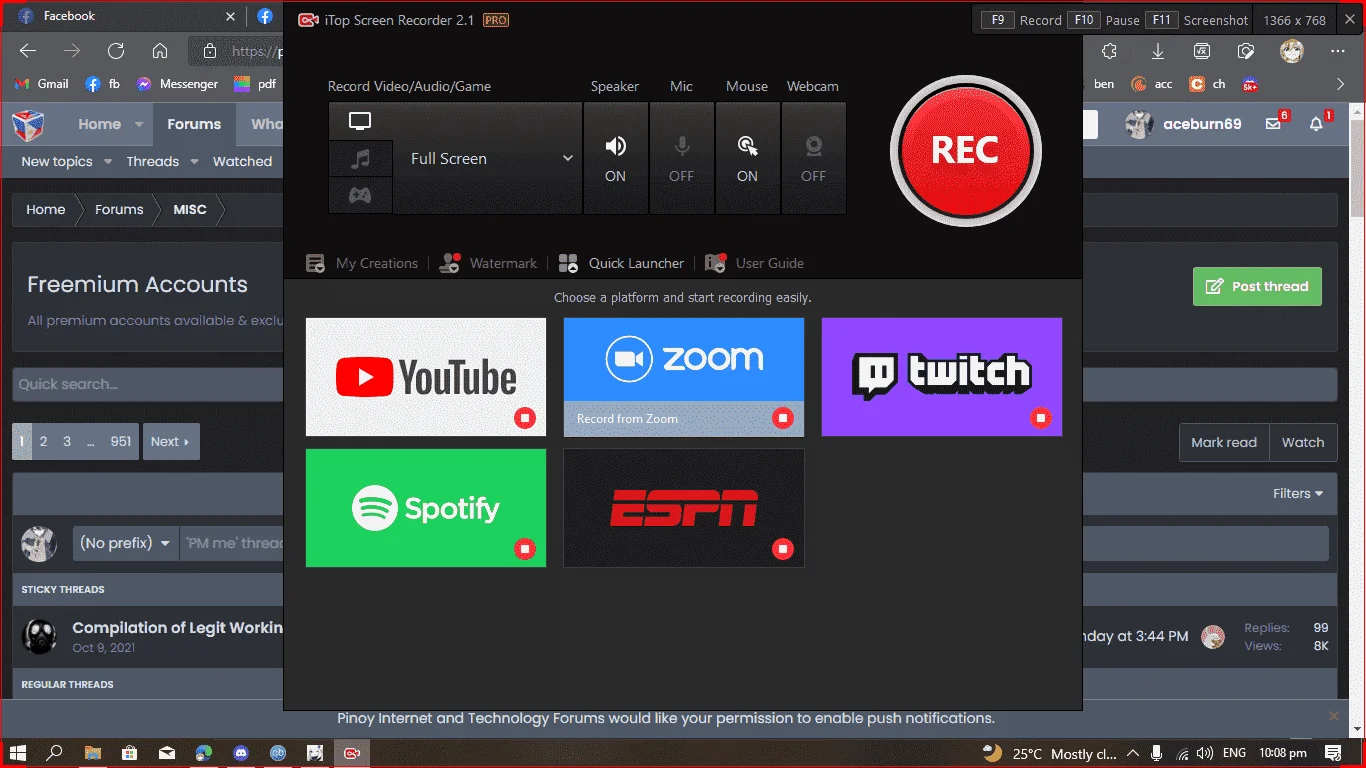Click the forum Next page button
The width and height of the screenshot is (1366, 768).
pos(171,441)
